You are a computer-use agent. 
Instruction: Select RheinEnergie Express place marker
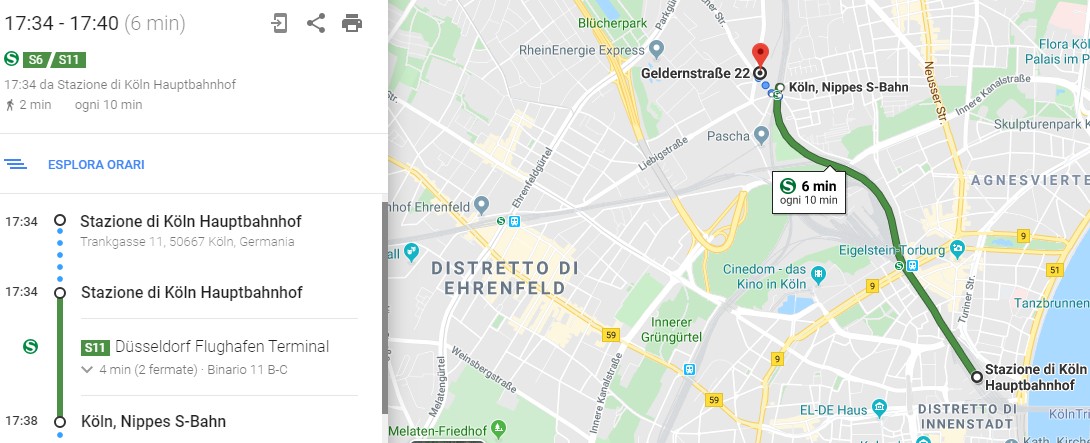point(656,50)
